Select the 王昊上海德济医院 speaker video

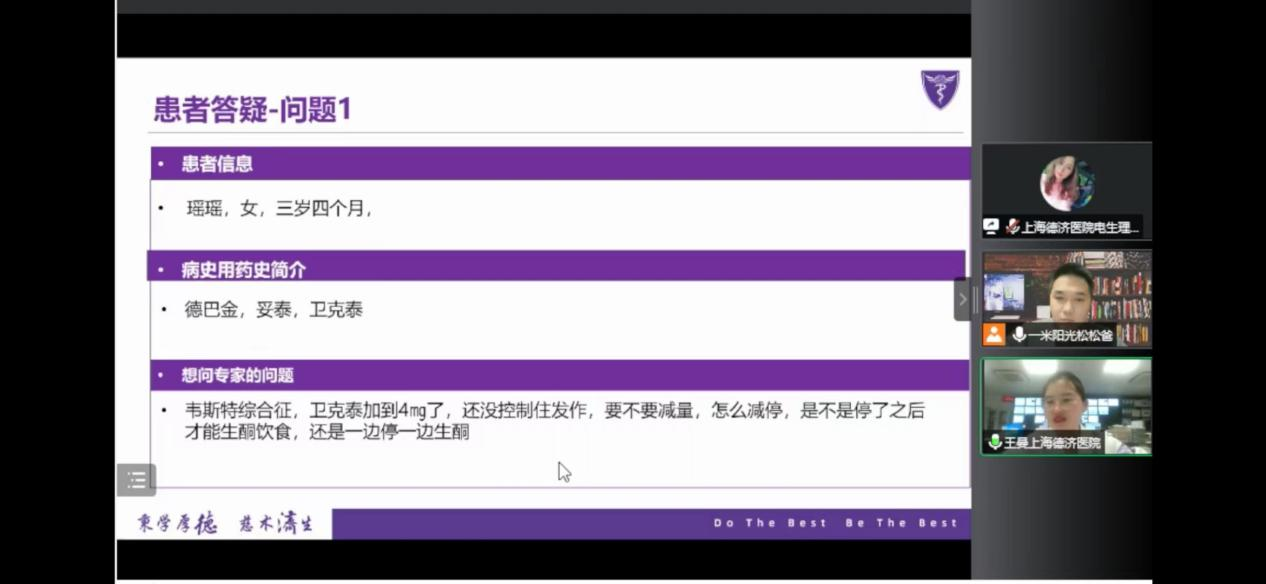point(1066,398)
